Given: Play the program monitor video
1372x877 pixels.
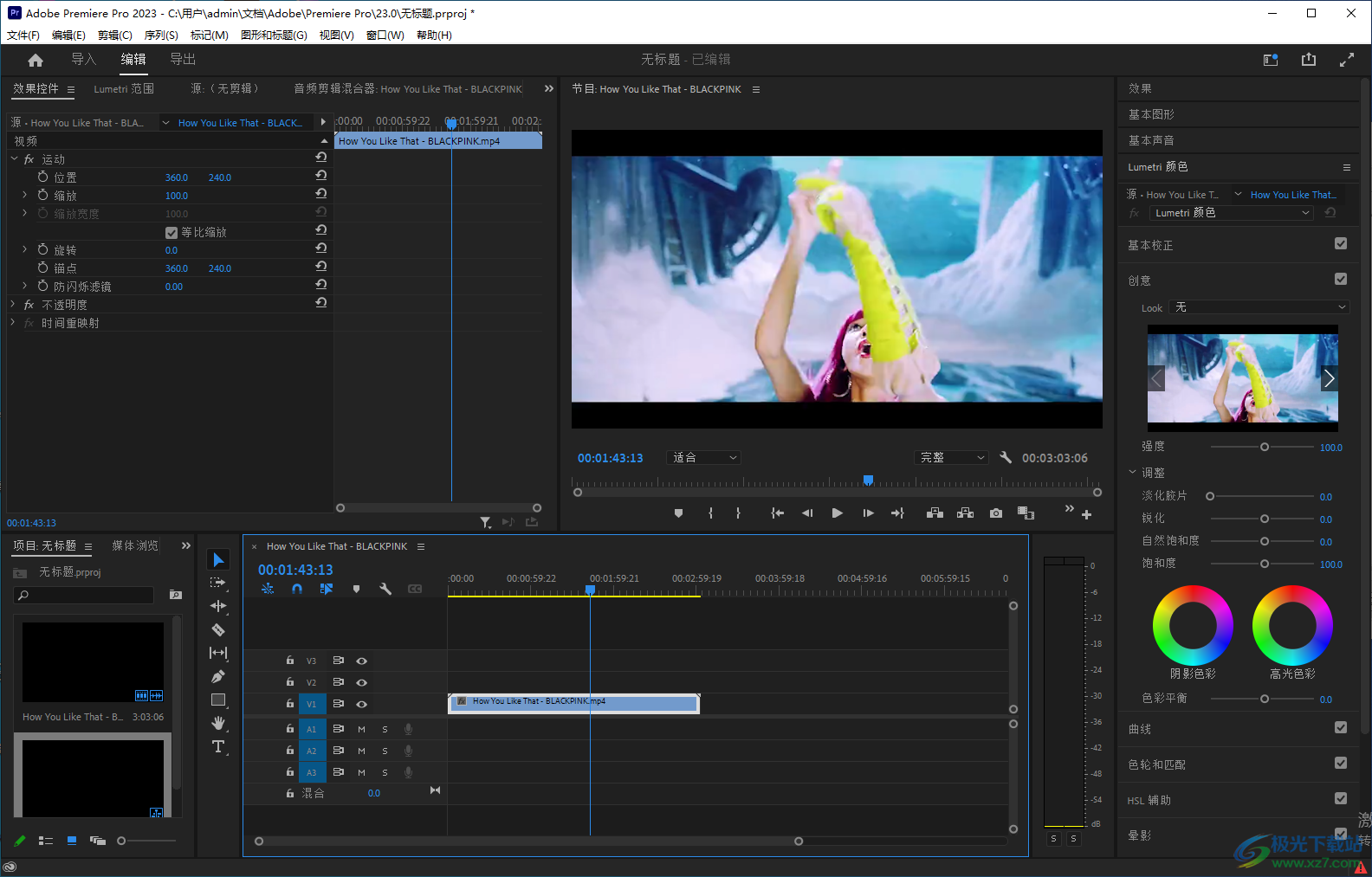Looking at the screenshot, I should coord(837,513).
